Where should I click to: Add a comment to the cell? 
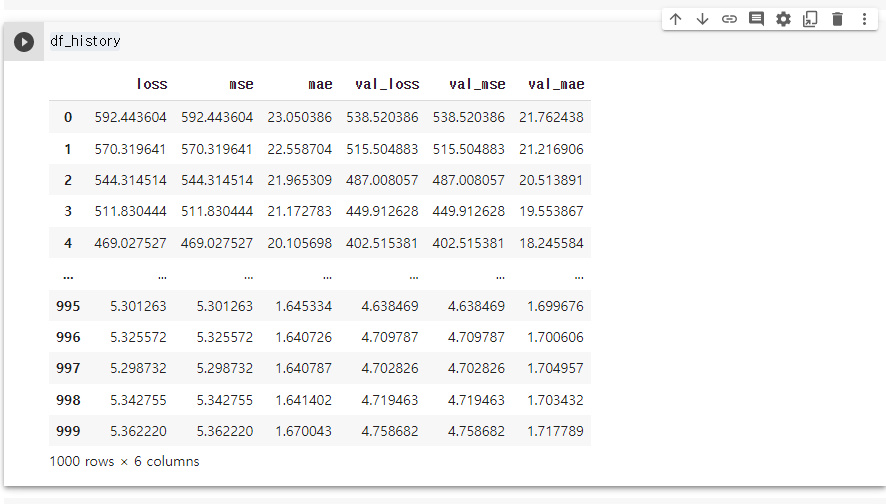[756, 19]
